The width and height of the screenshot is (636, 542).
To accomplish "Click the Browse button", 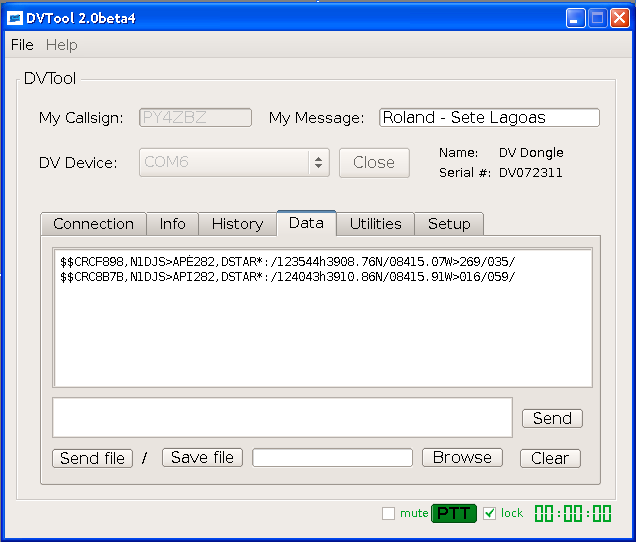I will point(462,458).
